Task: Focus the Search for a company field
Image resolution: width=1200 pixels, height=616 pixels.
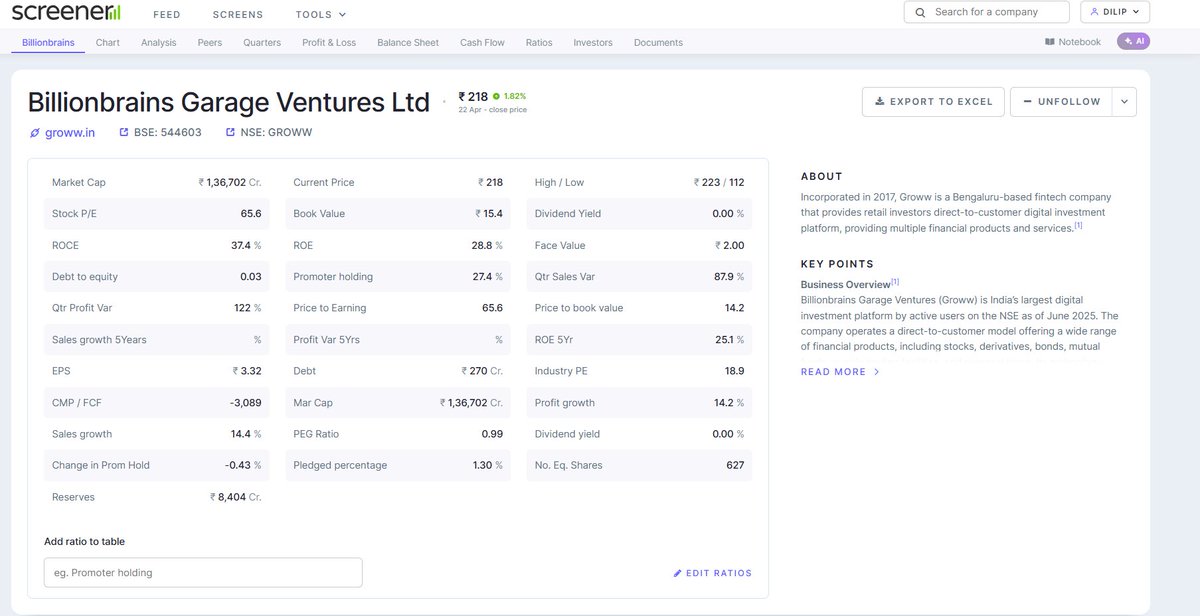Action: (988, 12)
